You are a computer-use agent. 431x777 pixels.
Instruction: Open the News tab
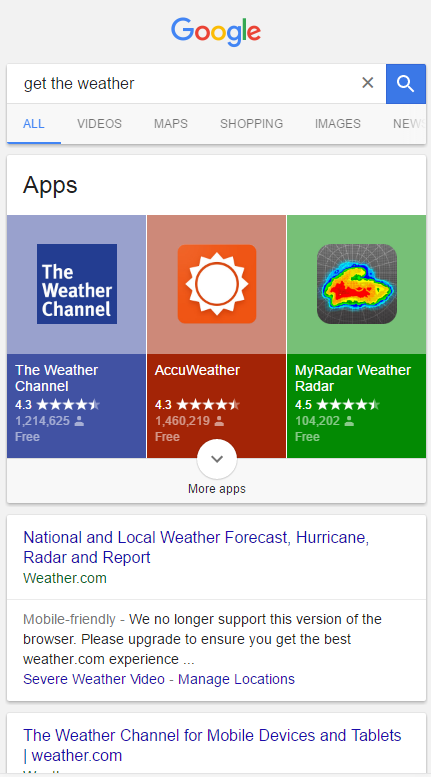pos(409,123)
